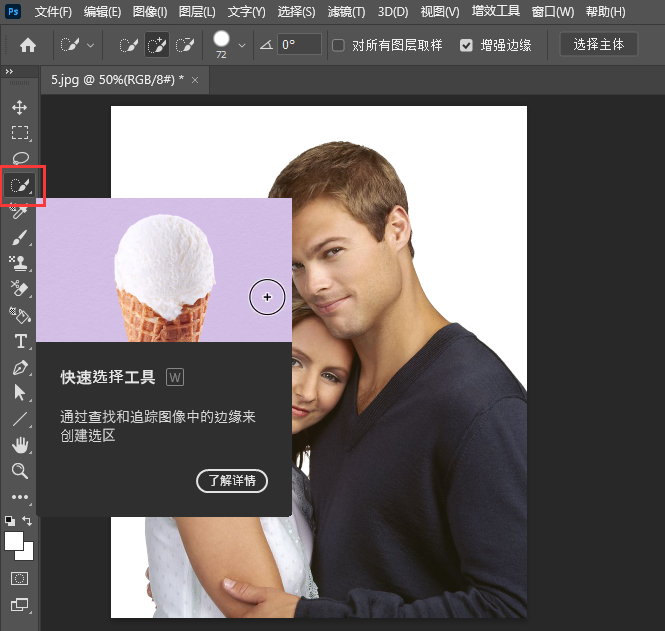
Task: Click the 了解详情 button in tooltip
Action: pos(232,481)
